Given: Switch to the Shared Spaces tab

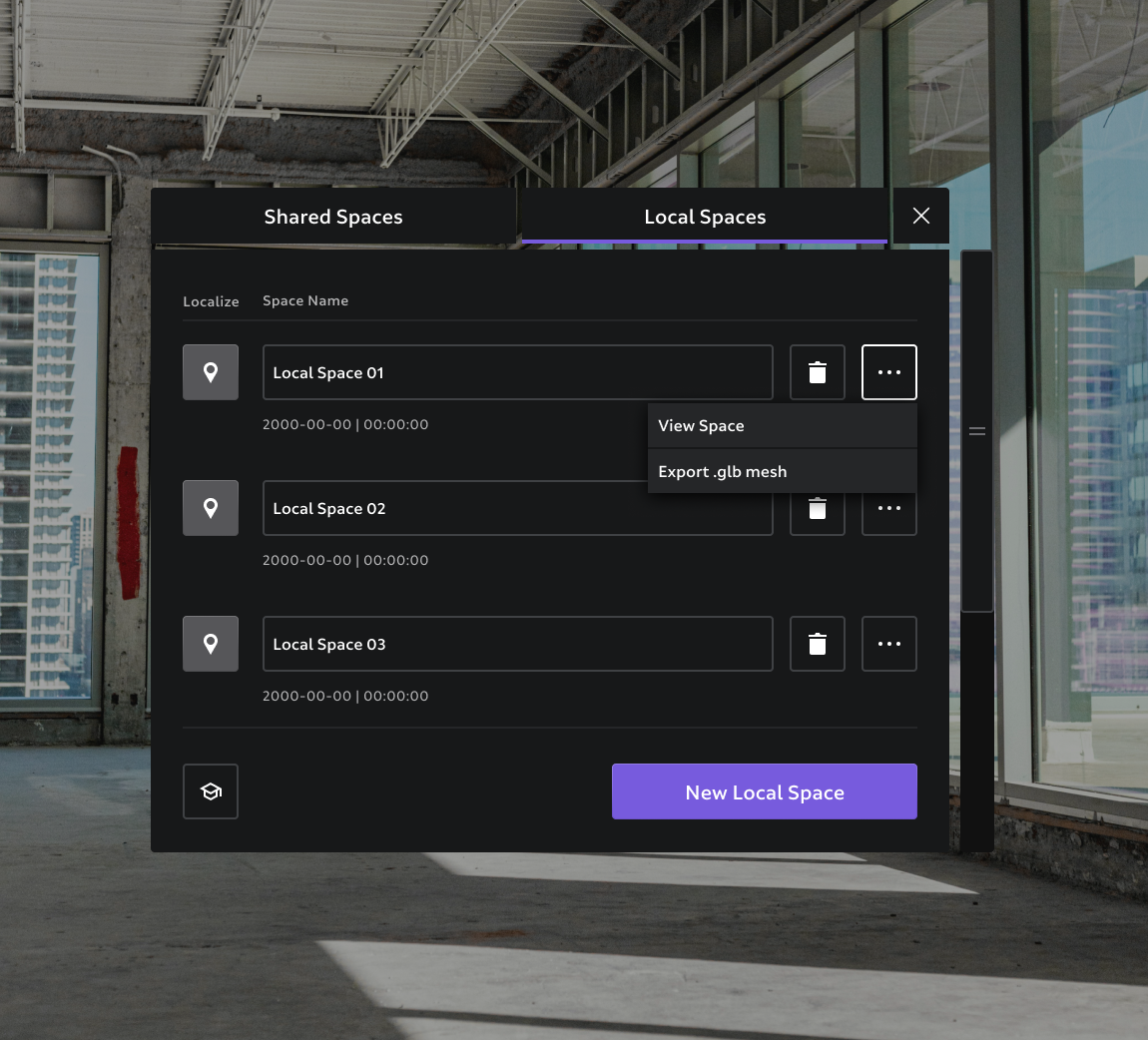Looking at the screenshot, I should [x=333, y=216].
